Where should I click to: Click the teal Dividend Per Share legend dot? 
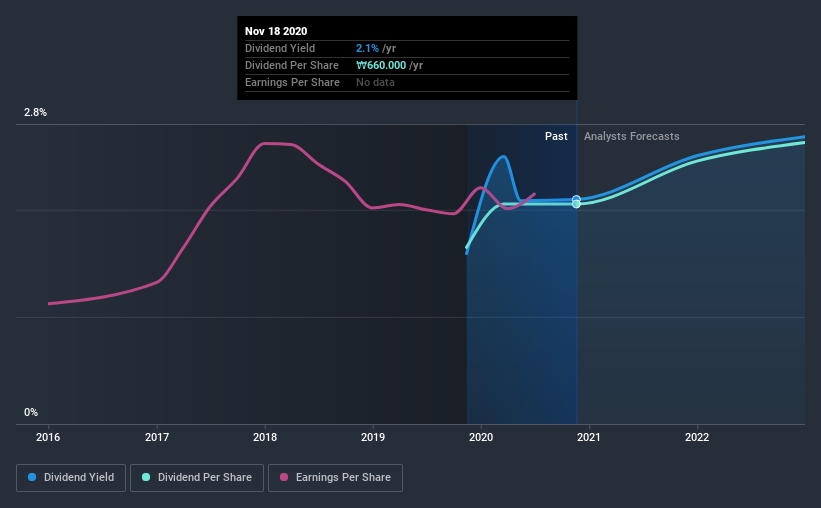click(x=146, y=477)
